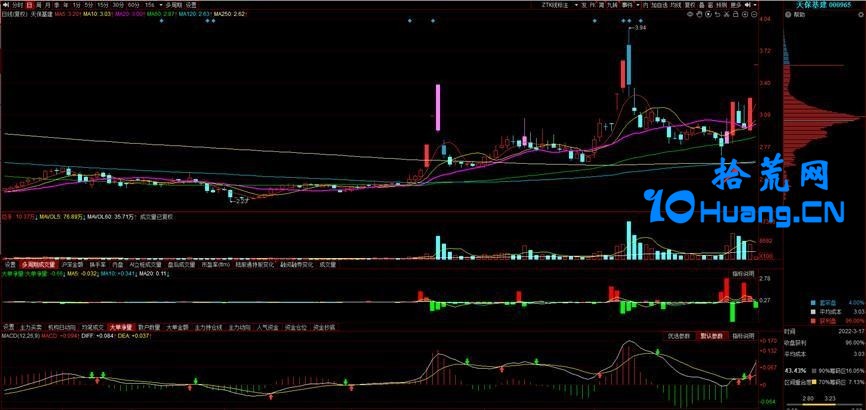Select the 资金抄底 indicator tab
This screenshot has width=866, height=410.
coord(324,327)
